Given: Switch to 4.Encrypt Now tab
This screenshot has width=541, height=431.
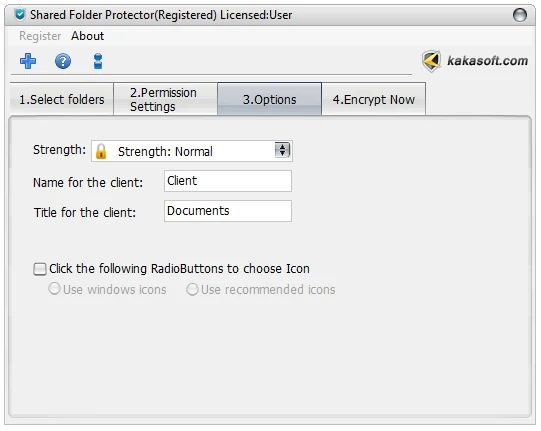Looking at the screenshot, I should point(374,99).
